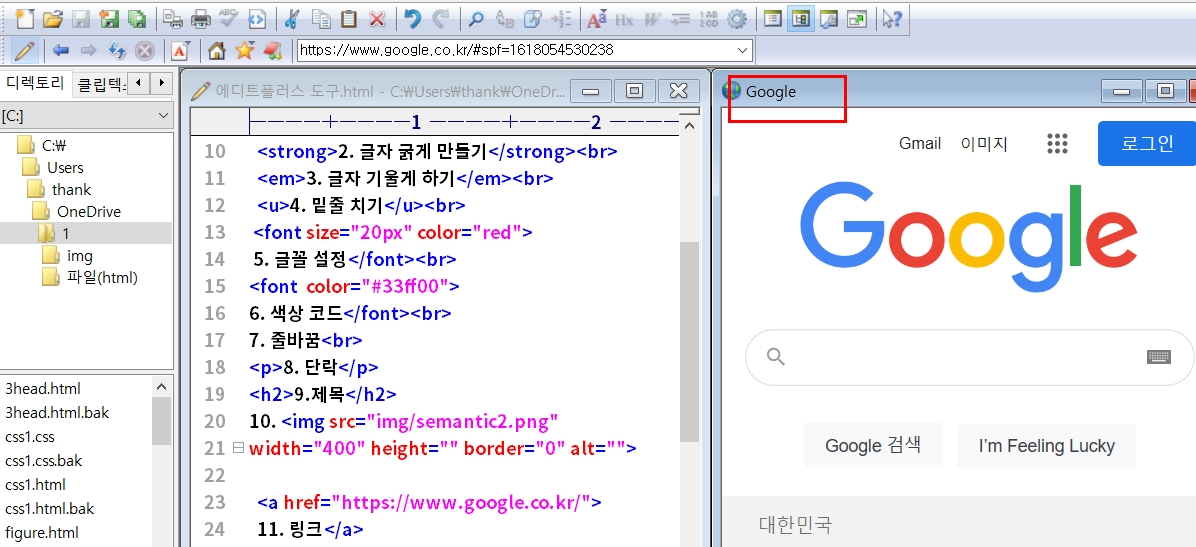This screenshot has width=1196, height=547.
Task: Click the left tab-scroll arrow beside 클립텍스트
Action: [x=138, y=82]
